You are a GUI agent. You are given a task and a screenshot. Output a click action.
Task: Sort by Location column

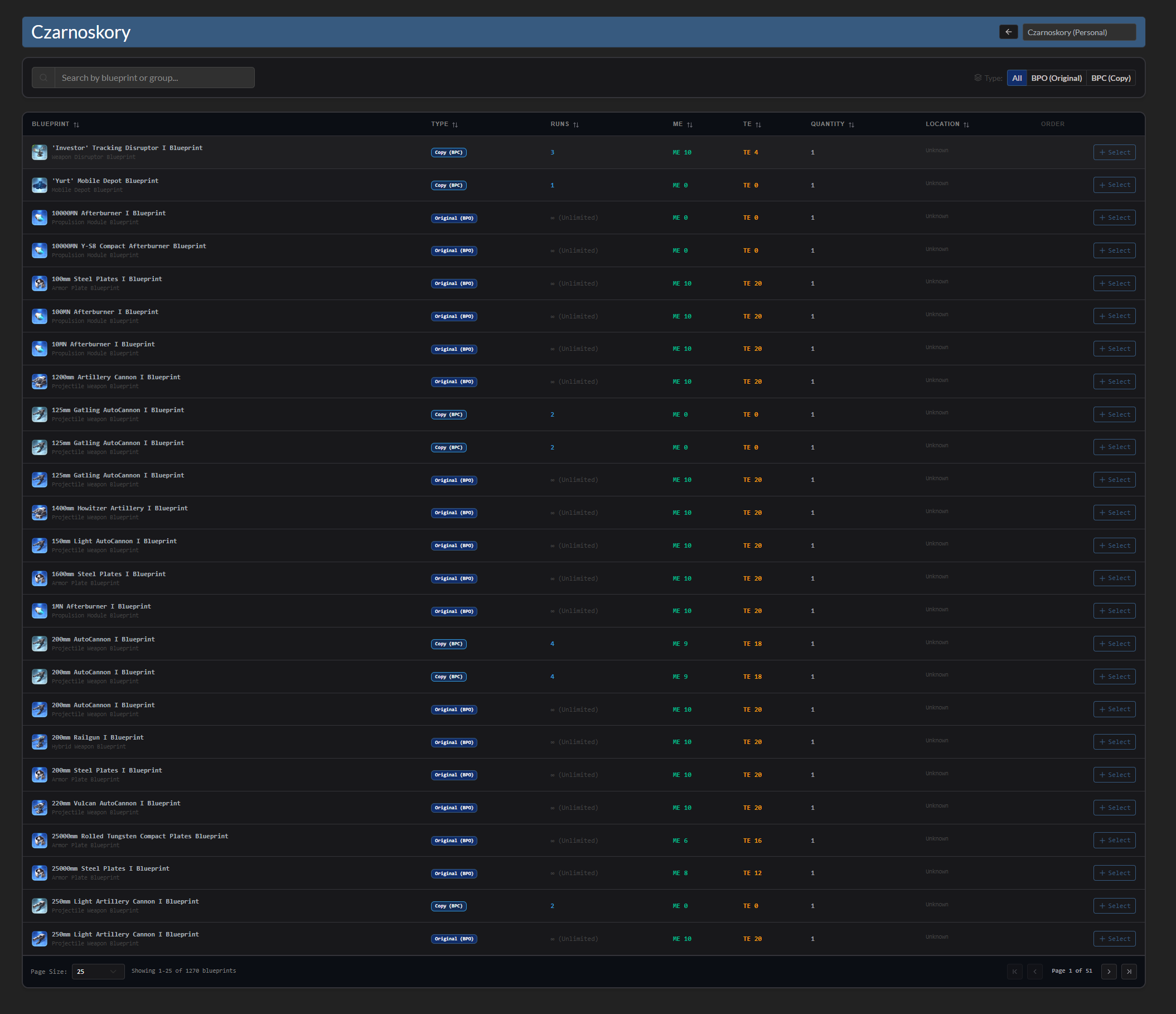[x=947, y=124]
